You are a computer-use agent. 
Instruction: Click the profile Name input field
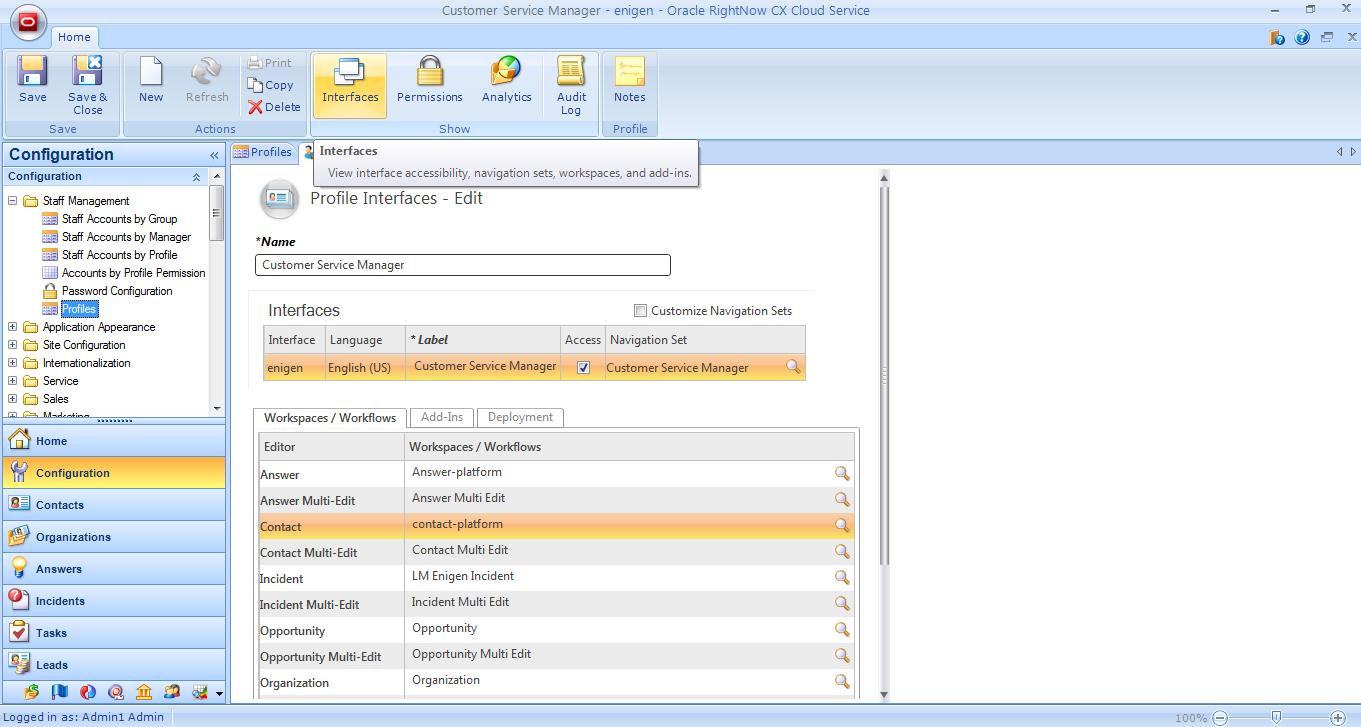click(x=462, y=265)
